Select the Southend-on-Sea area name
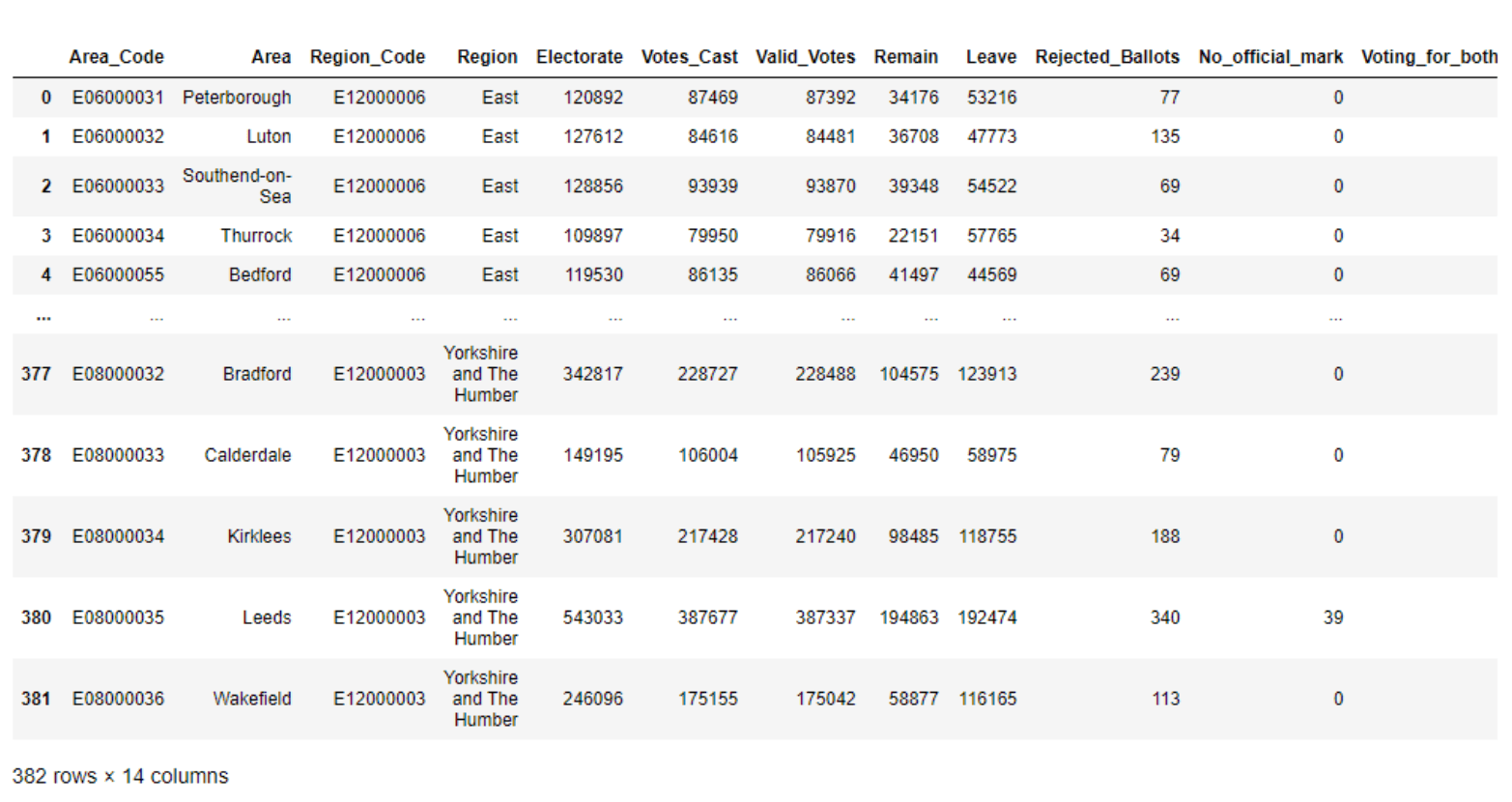 [238, 186]
